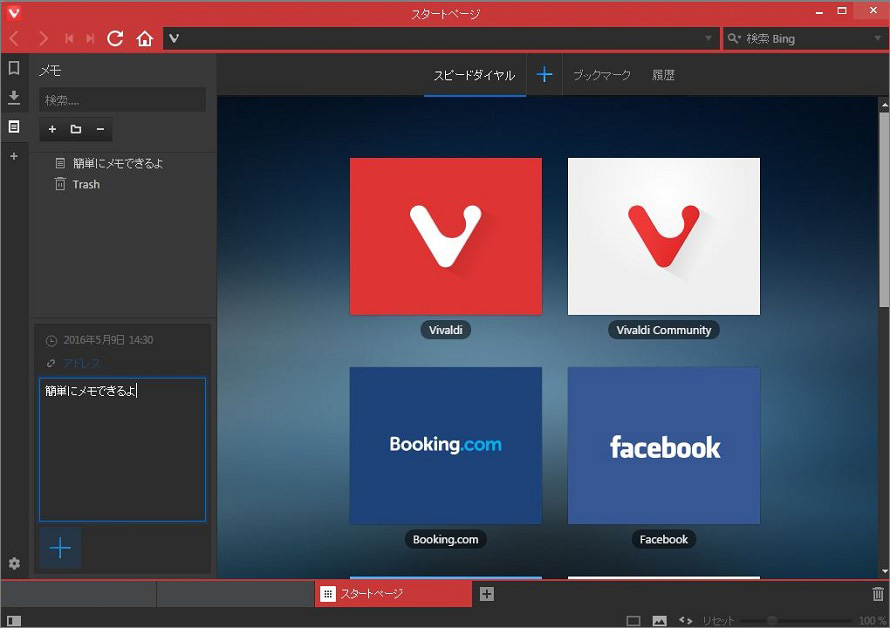Image resolution: width=890 pixels, height=628 pixels.
Task: Toggle image loading status bar icon
Action: point(659,621)
